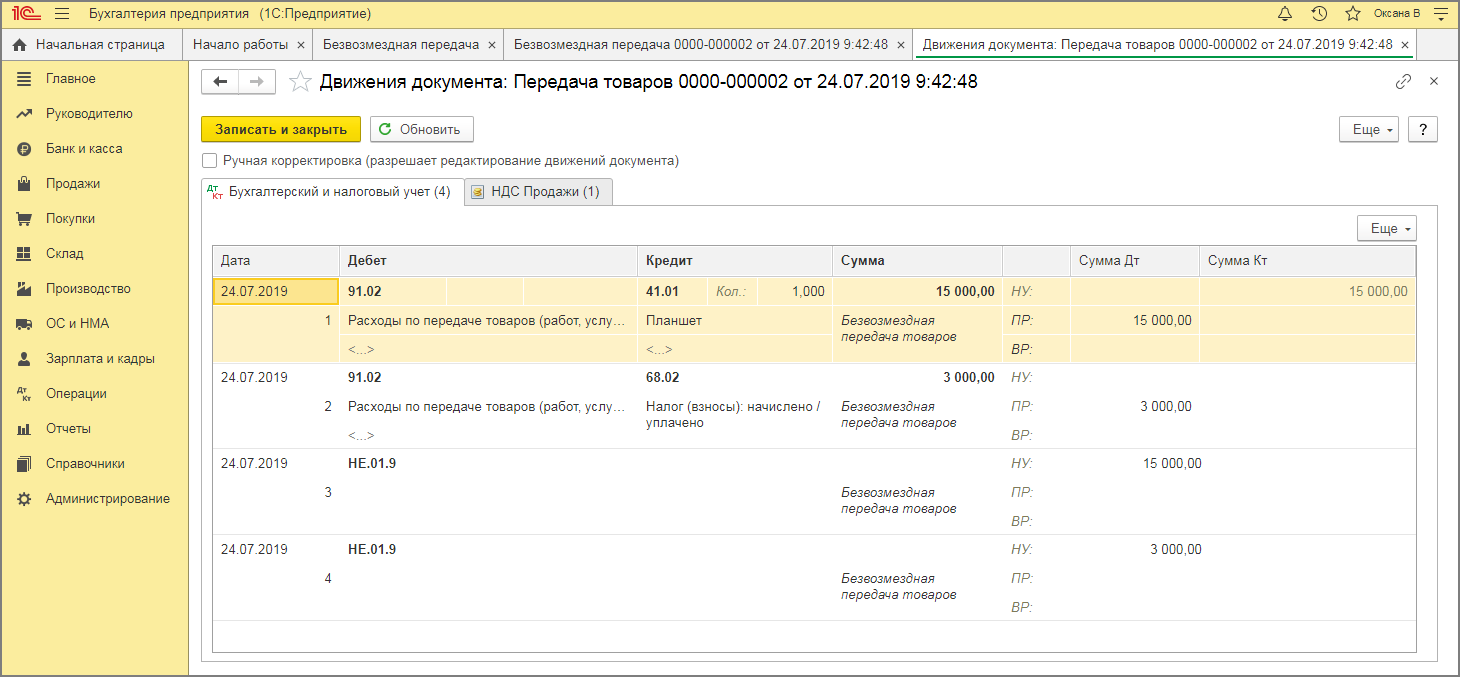This screenshot has width=1460, height=677.
Task: Add document movements to favorites star
Action: point(299,82)
